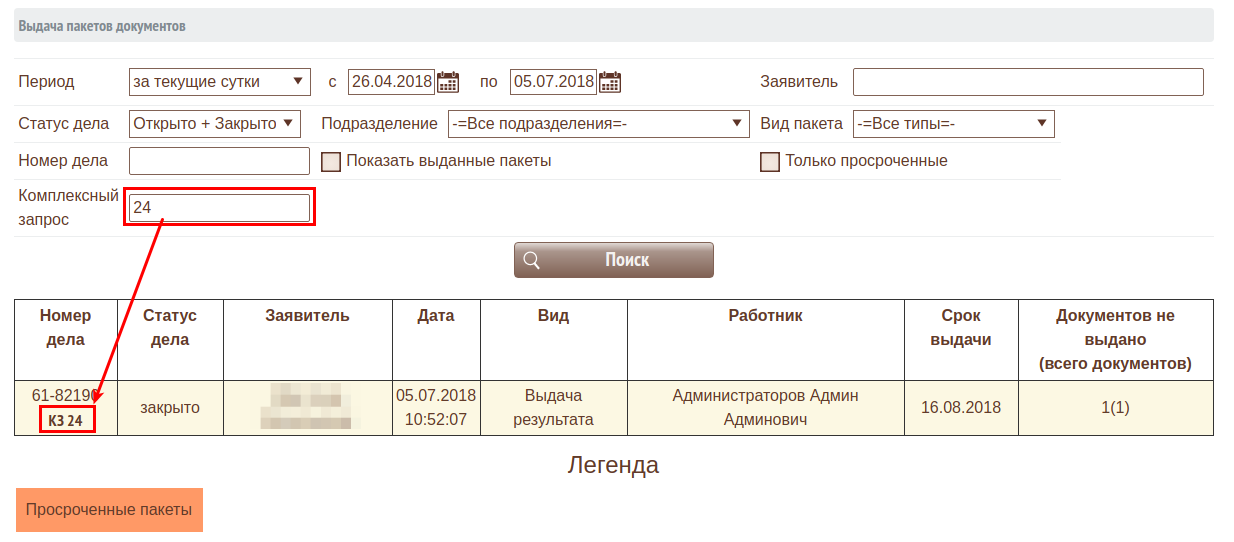Toggle 'Только просроченные' checkbox
Image resolution: width=1234 pixels, height=542 pixels.
coord(769,162)
